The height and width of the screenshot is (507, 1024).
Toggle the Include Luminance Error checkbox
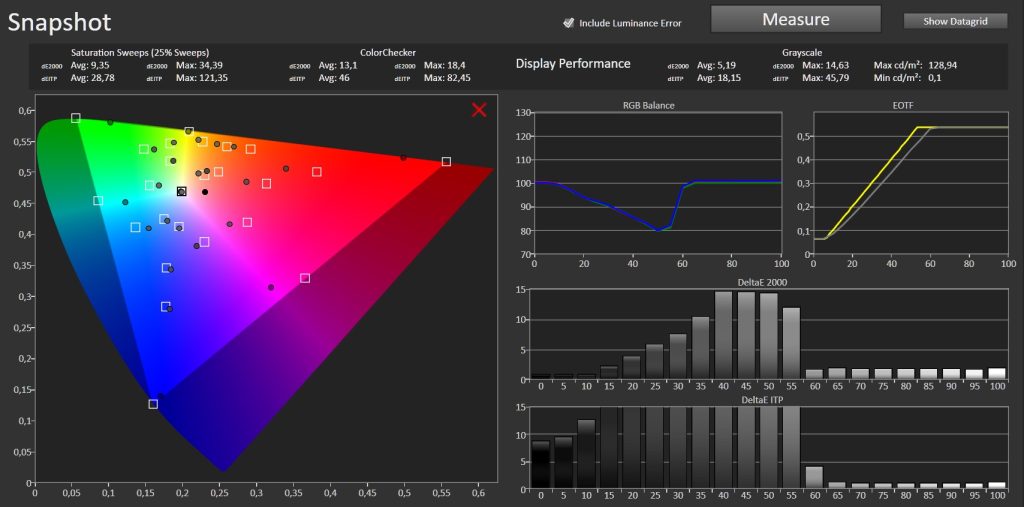tap(568, 23)
